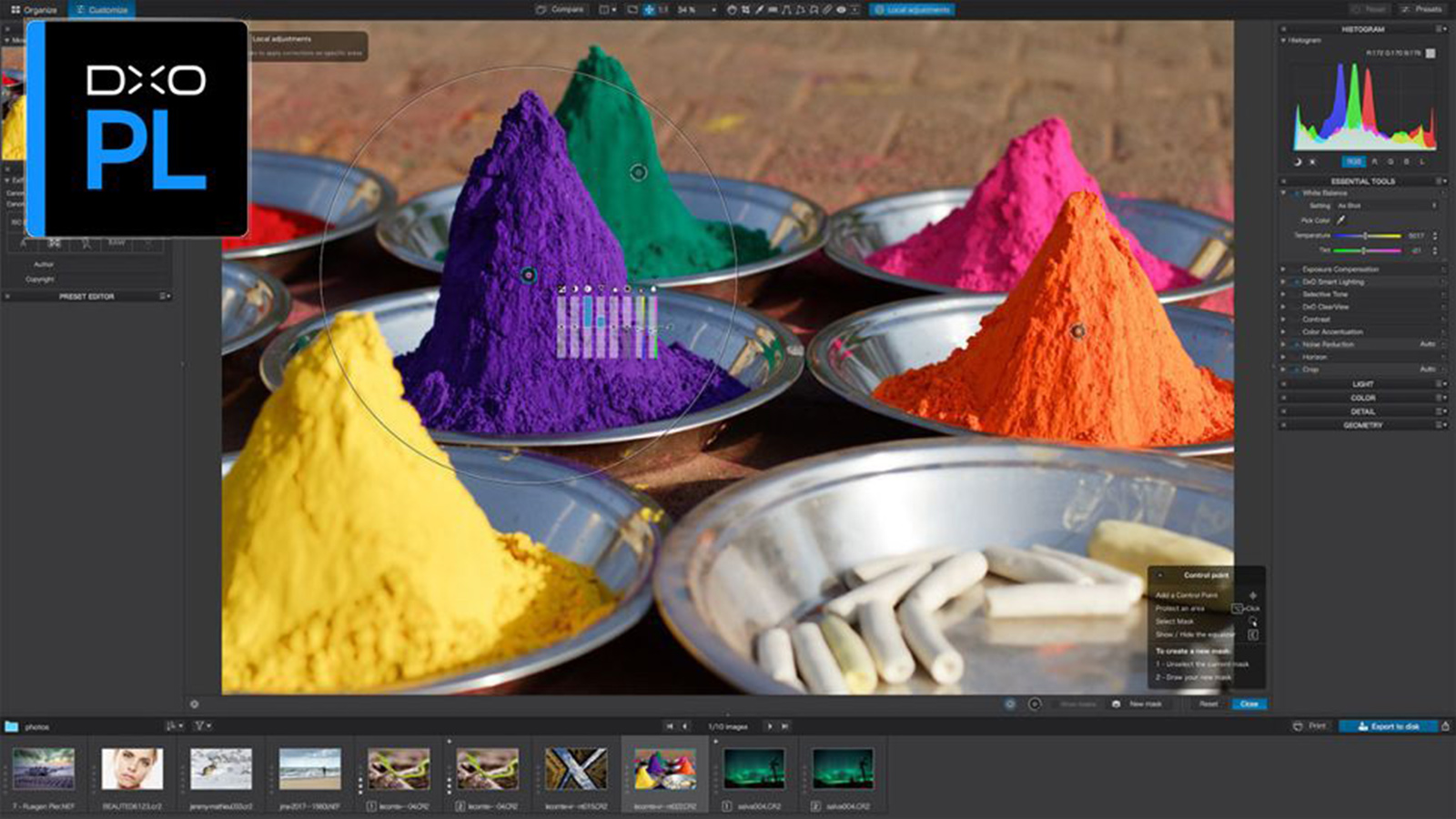Select RGB channel button under histogram
The height and width of the screenshot is (819, 1456).
1353,162
